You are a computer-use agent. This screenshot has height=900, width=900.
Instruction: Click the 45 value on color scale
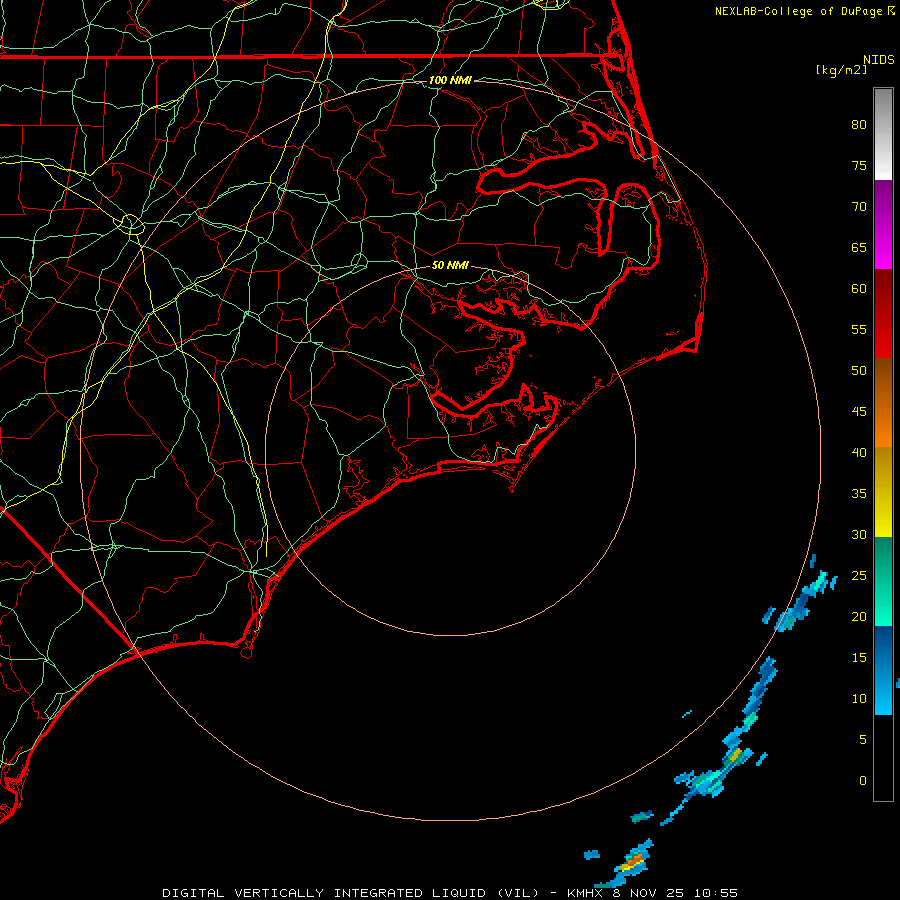point(859,412)
